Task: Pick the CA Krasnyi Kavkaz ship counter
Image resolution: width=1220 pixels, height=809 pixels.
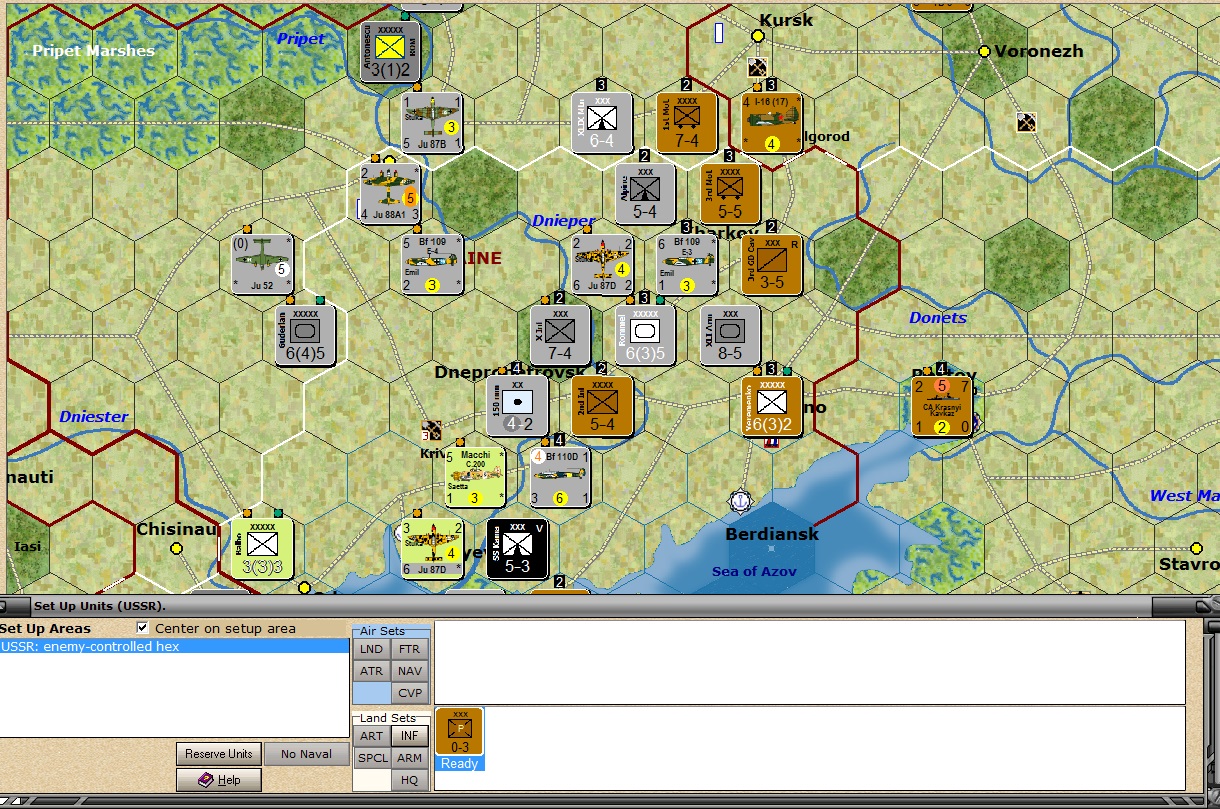Action: click(941, 406)
